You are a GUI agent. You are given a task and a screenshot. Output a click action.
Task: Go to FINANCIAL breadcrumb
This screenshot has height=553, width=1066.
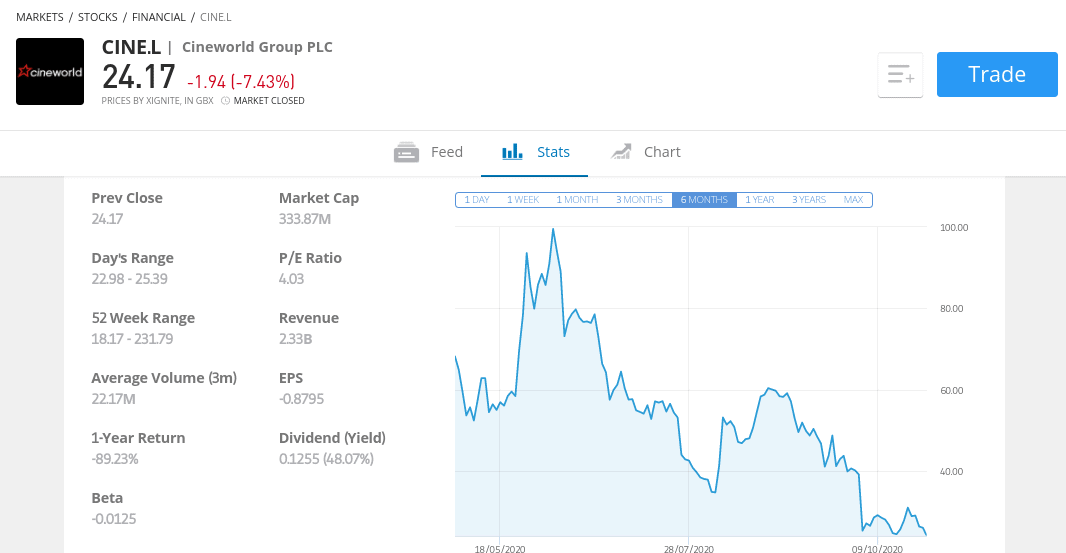point(158,17)
